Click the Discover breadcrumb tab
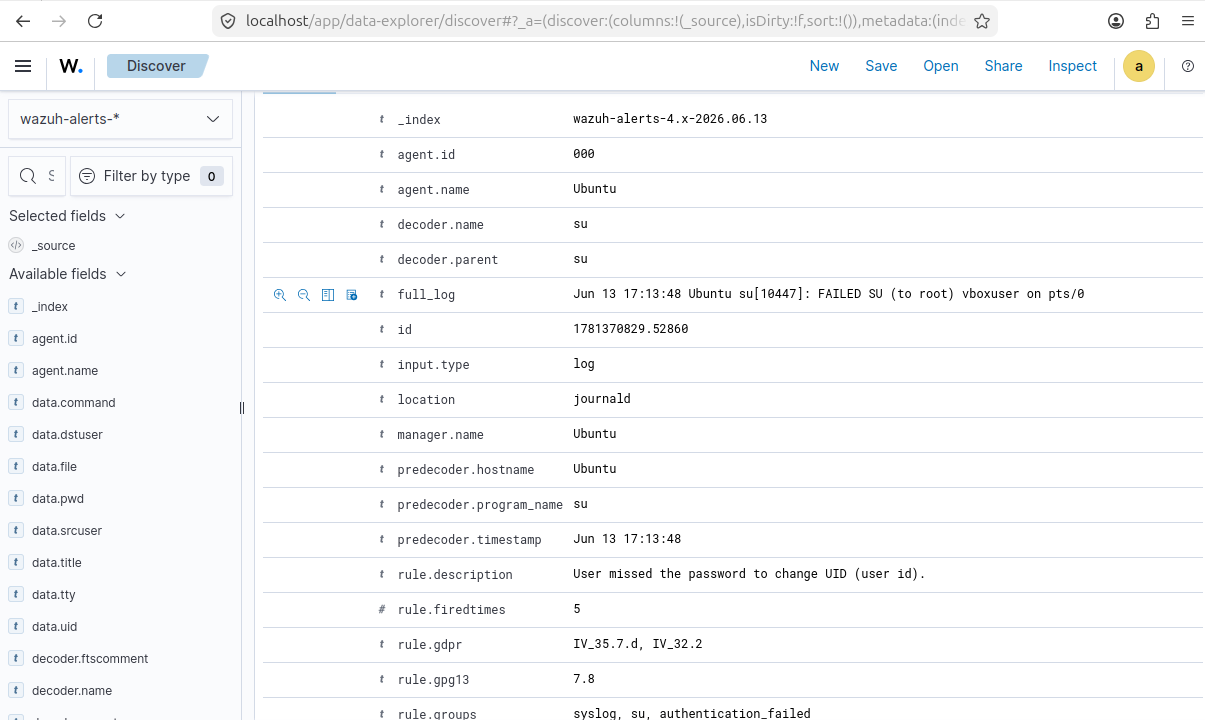 coord(156,66)
